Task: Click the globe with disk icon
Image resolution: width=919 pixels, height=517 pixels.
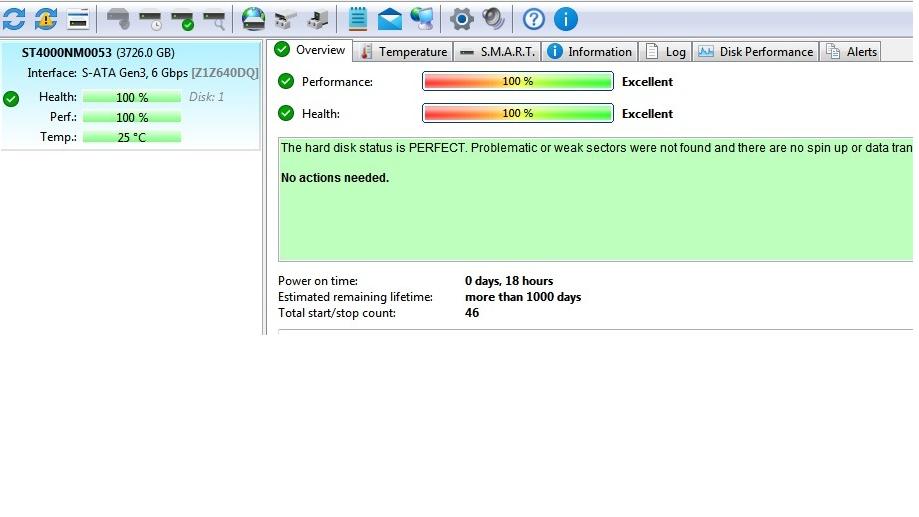Action: coord(254,19)
